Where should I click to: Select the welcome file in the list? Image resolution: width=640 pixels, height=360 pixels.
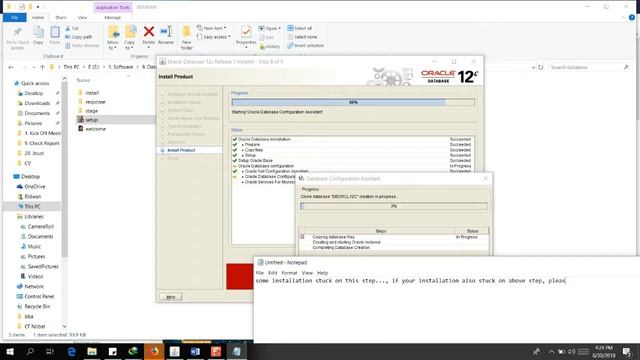click(96, 129)
